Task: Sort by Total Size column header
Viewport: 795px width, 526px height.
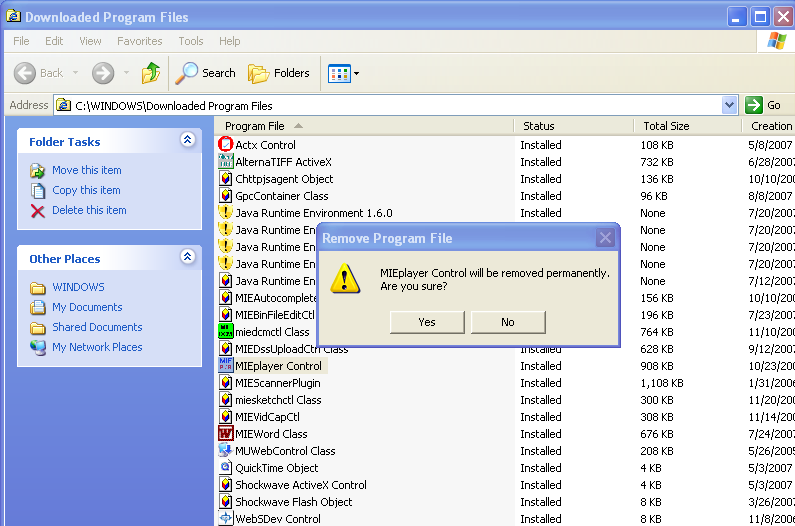Action: (x=667, y=126)
